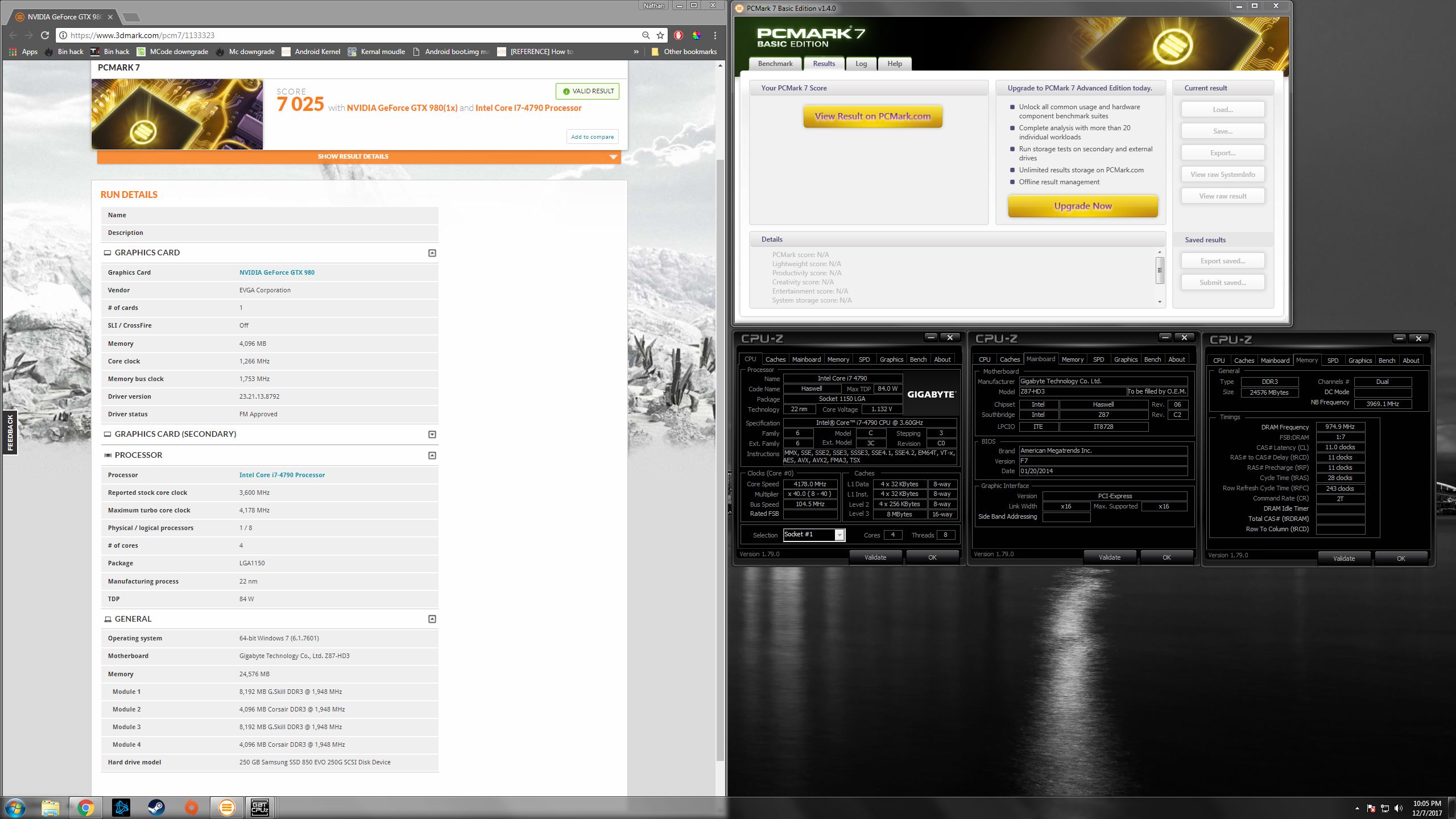
Task: Click the Nathan profile button in Chrome
Action: point(653,6)
